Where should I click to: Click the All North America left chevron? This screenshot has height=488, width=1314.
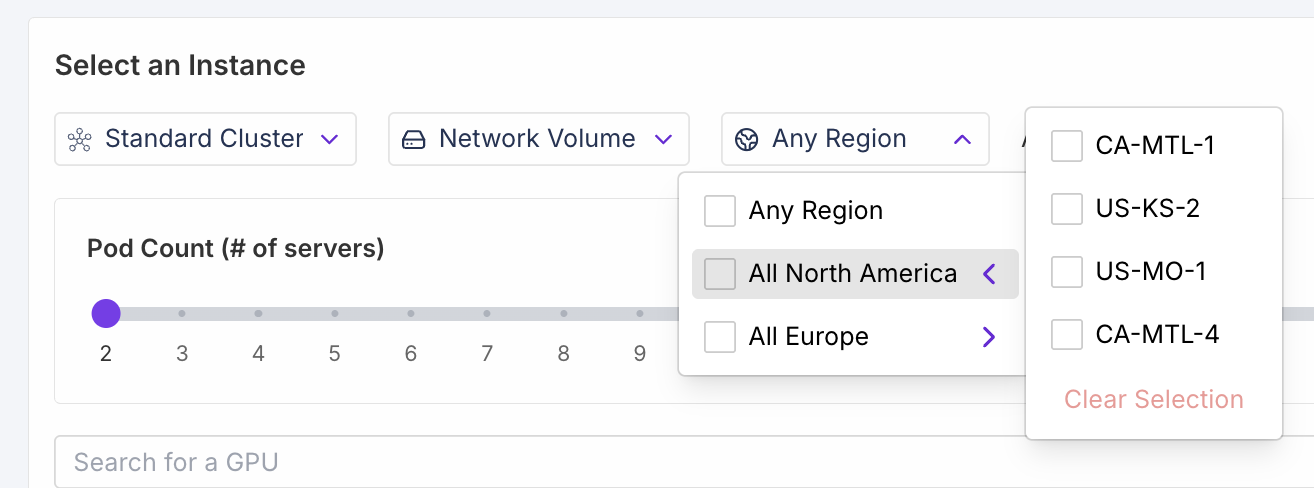click(989, 274)
